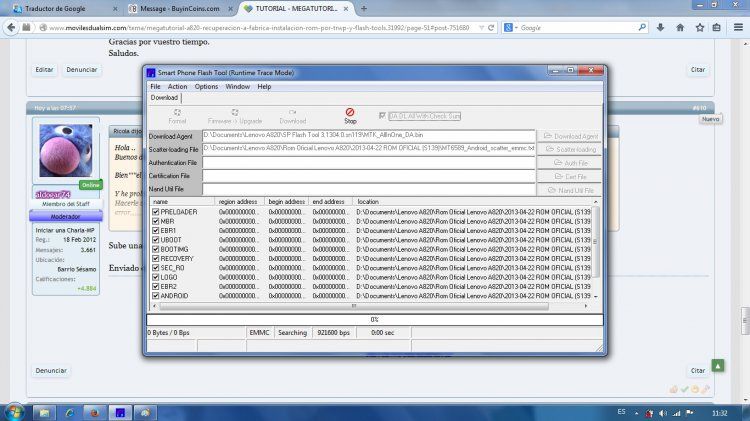Bookmark this page with the star icon
The width and height of the screenshot is (750, 421).
[699, 28]
